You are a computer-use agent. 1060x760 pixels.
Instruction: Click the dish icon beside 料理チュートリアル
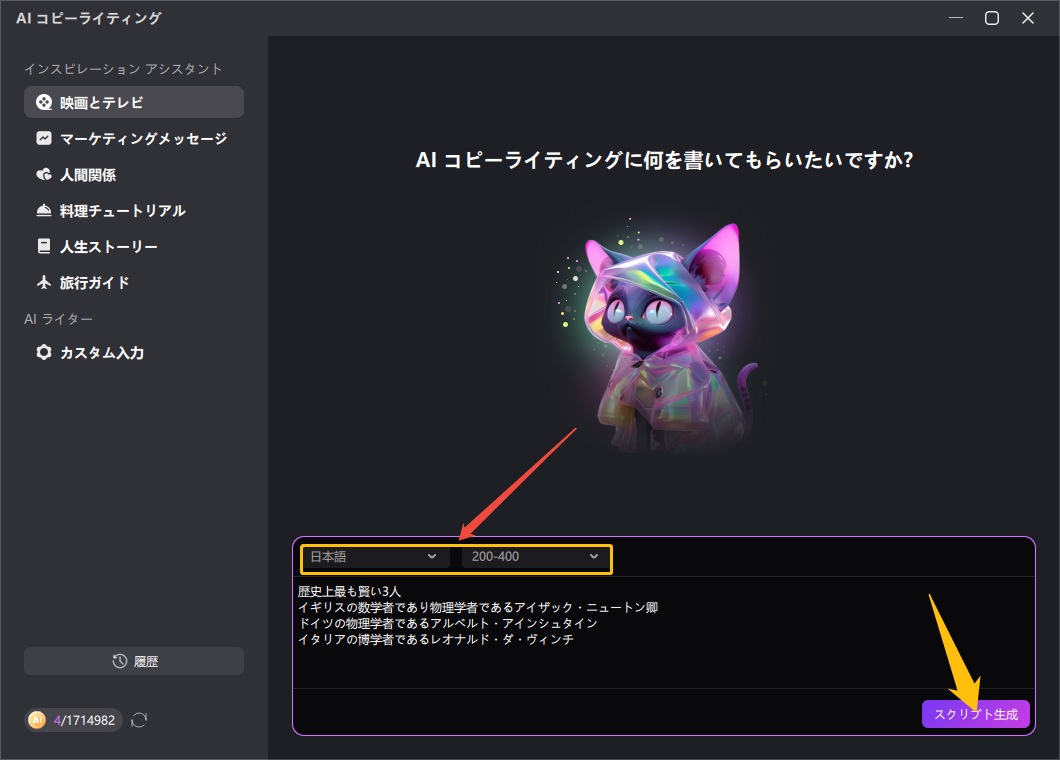(x=43, y=211)
